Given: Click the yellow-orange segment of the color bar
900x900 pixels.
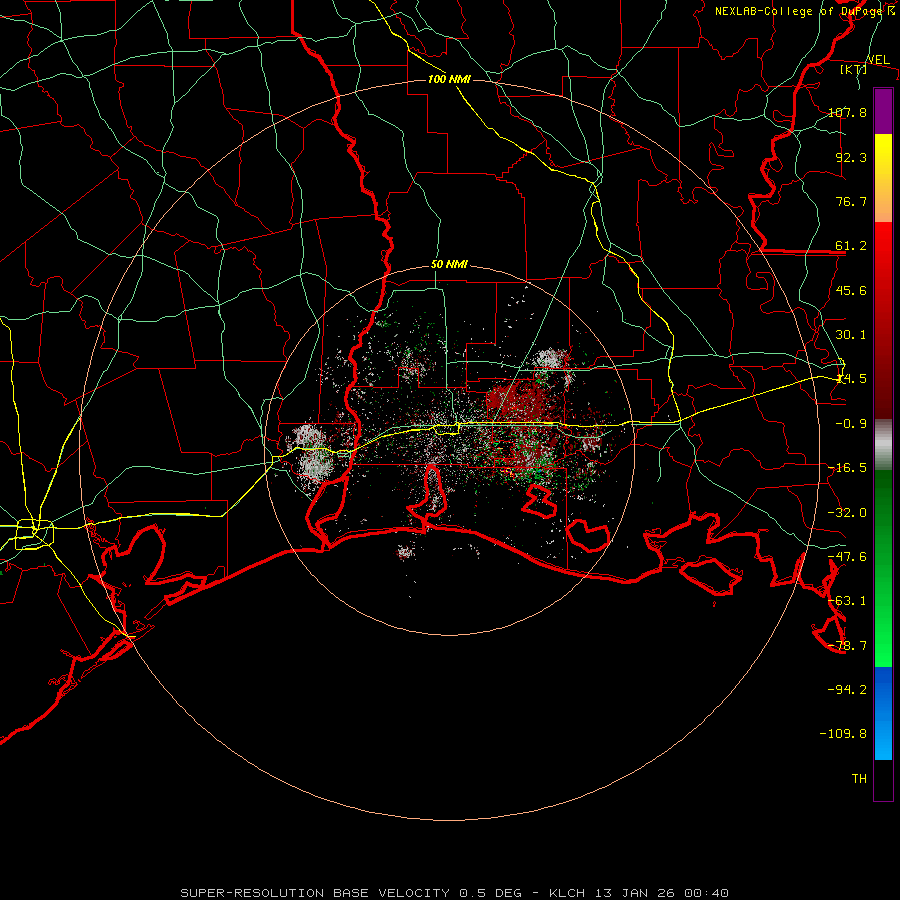Looking at the screenshot, I should [883, 178].
